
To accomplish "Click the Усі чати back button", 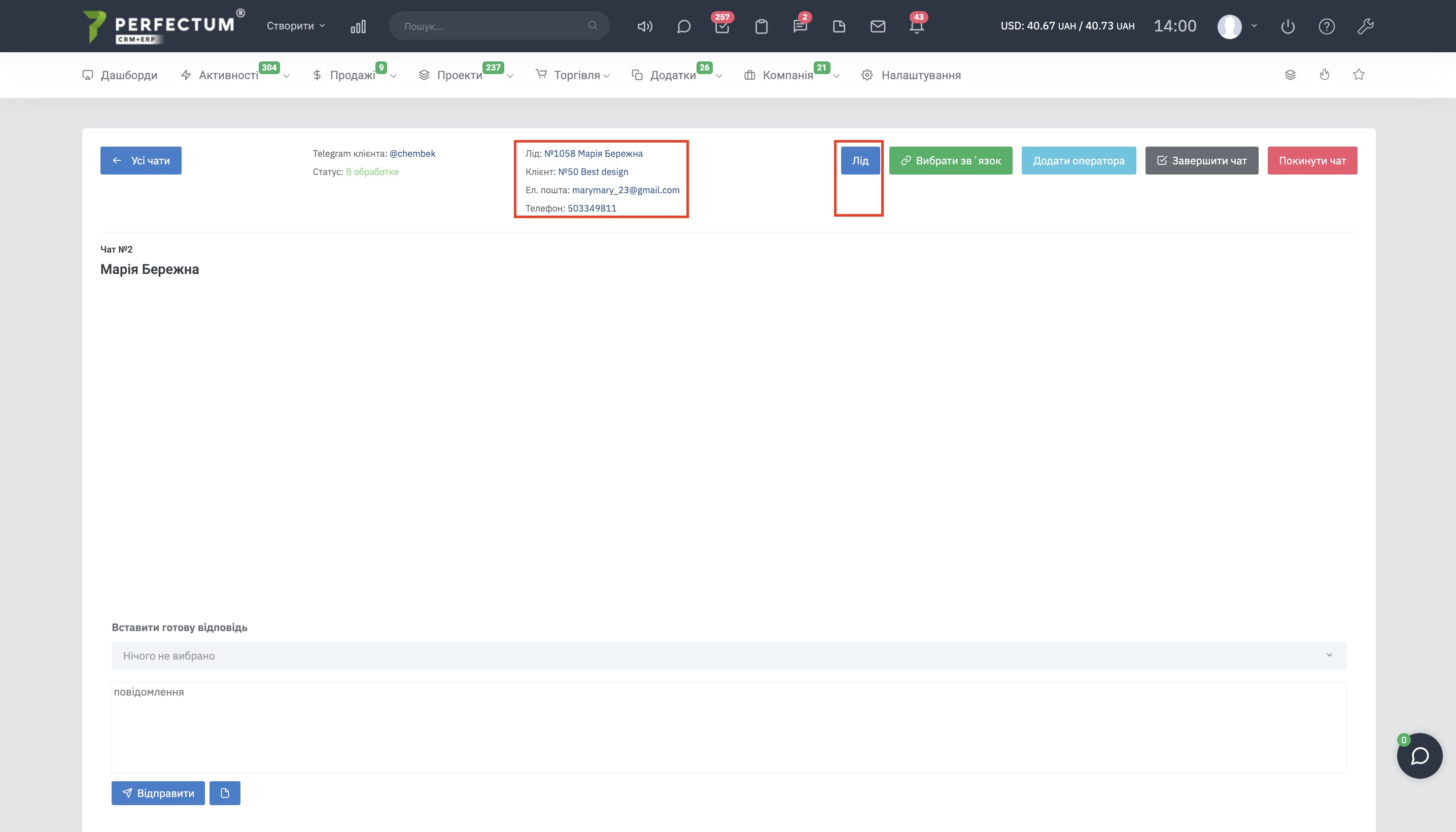I will pos(141,161).
